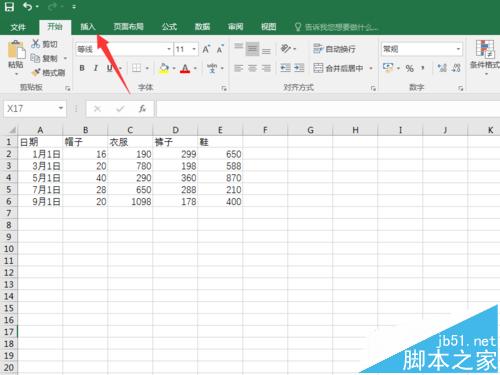Click the Increase Indent icon

299,68
